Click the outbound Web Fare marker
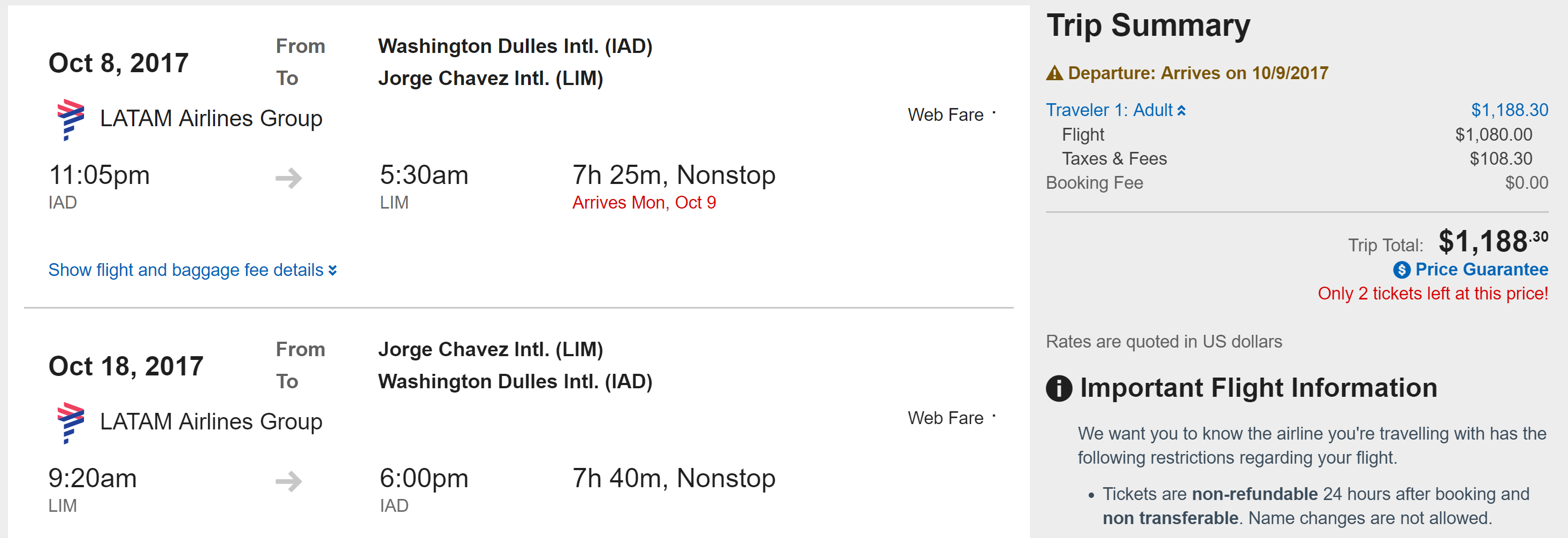Screen dimensions: 1568x538 [x=993, y=113]
